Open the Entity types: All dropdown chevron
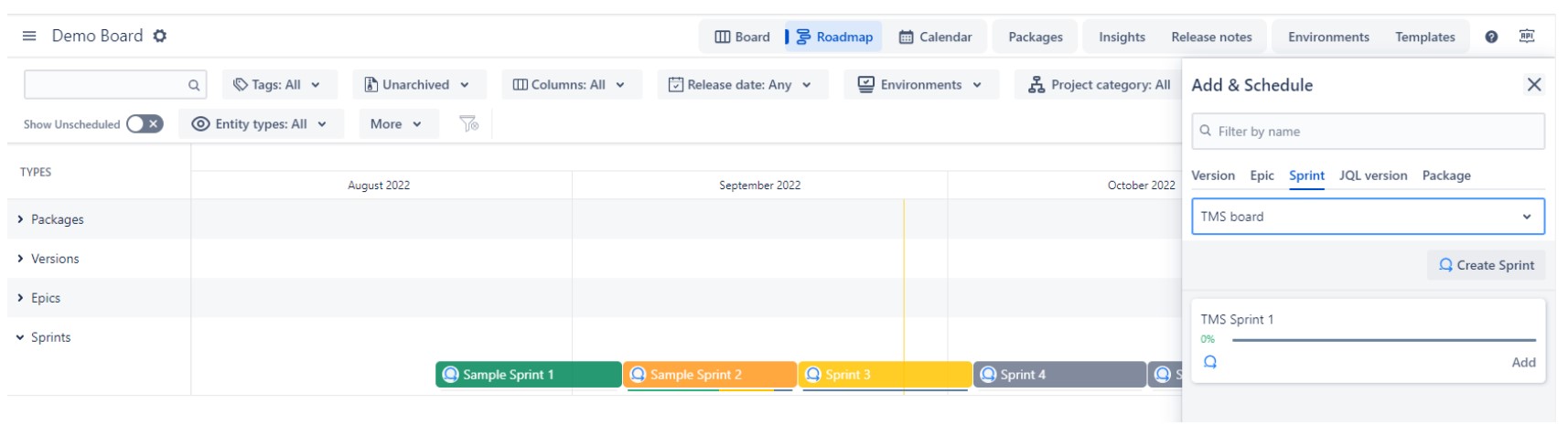This screenshot has height=436, width=1568. (322, 124)
